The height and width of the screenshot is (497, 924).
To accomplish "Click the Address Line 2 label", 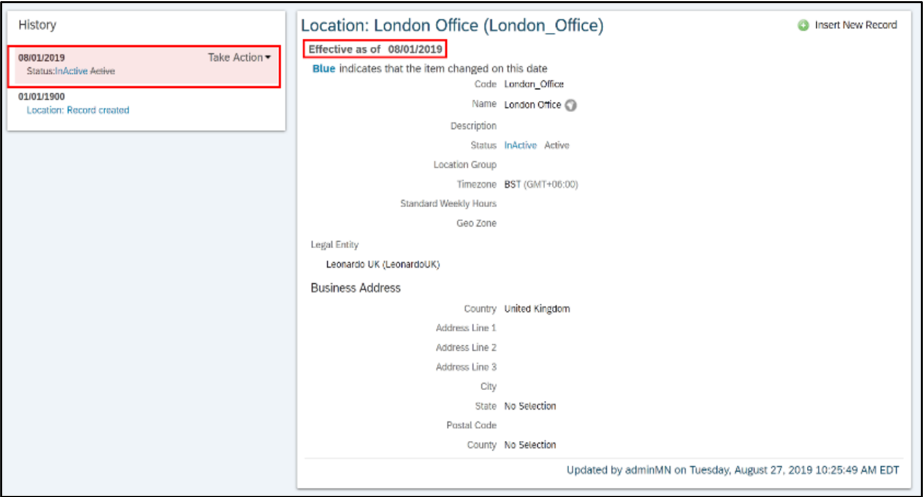I will [x=466, y=348].
